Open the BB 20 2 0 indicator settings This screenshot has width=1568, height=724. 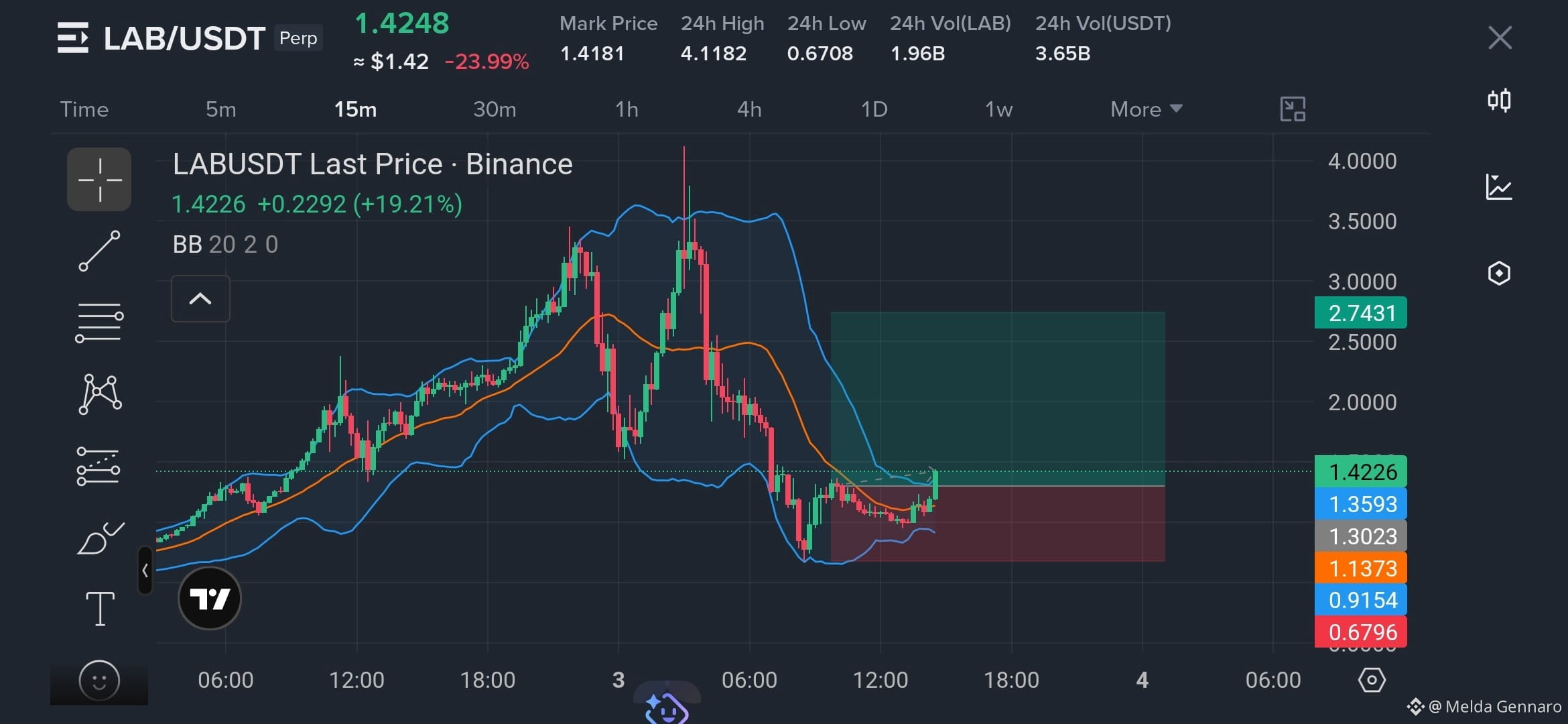pos(225,245)
